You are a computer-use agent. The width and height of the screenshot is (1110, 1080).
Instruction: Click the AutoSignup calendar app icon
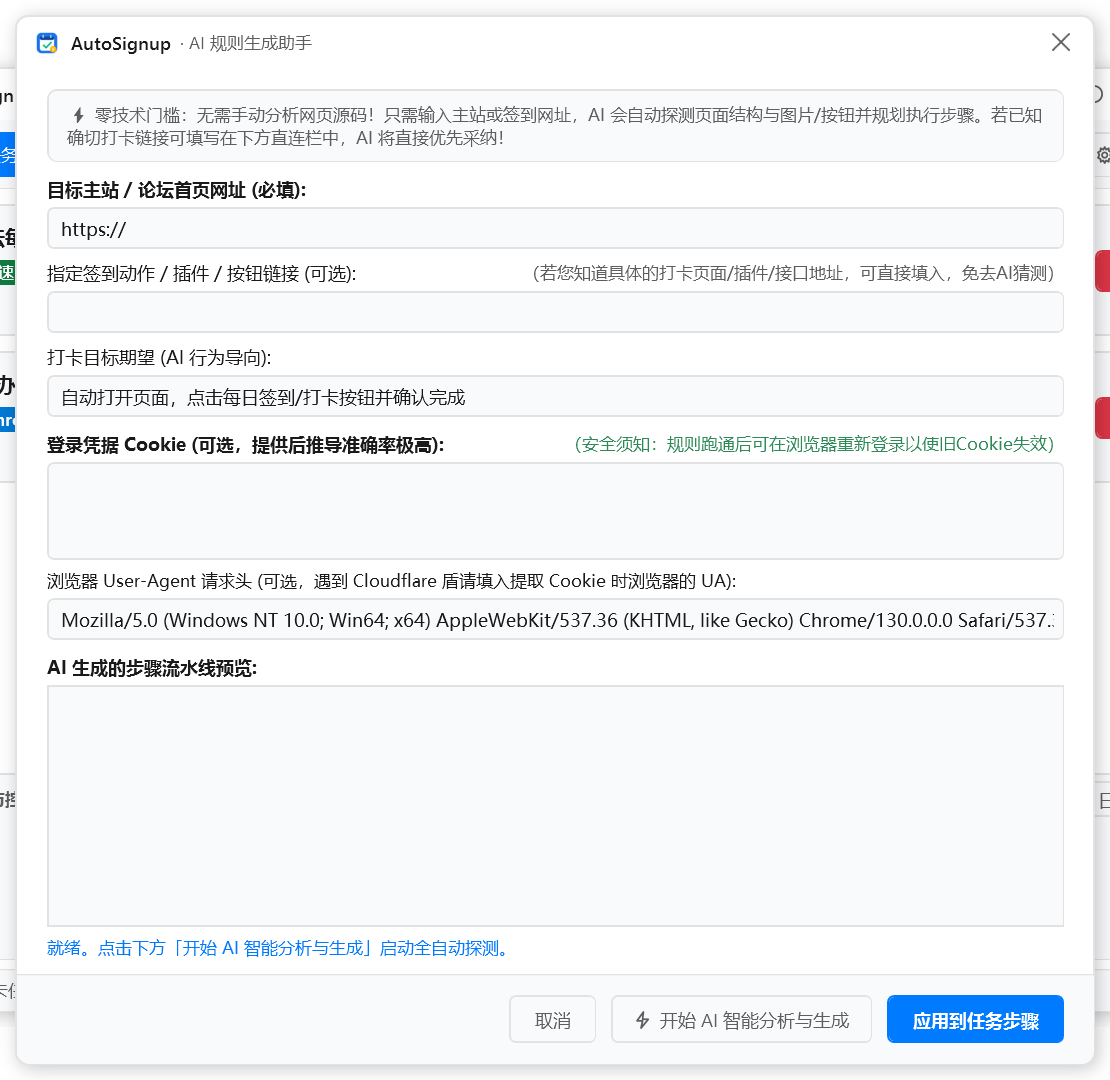pyautogui.click(x=47, y=43)
